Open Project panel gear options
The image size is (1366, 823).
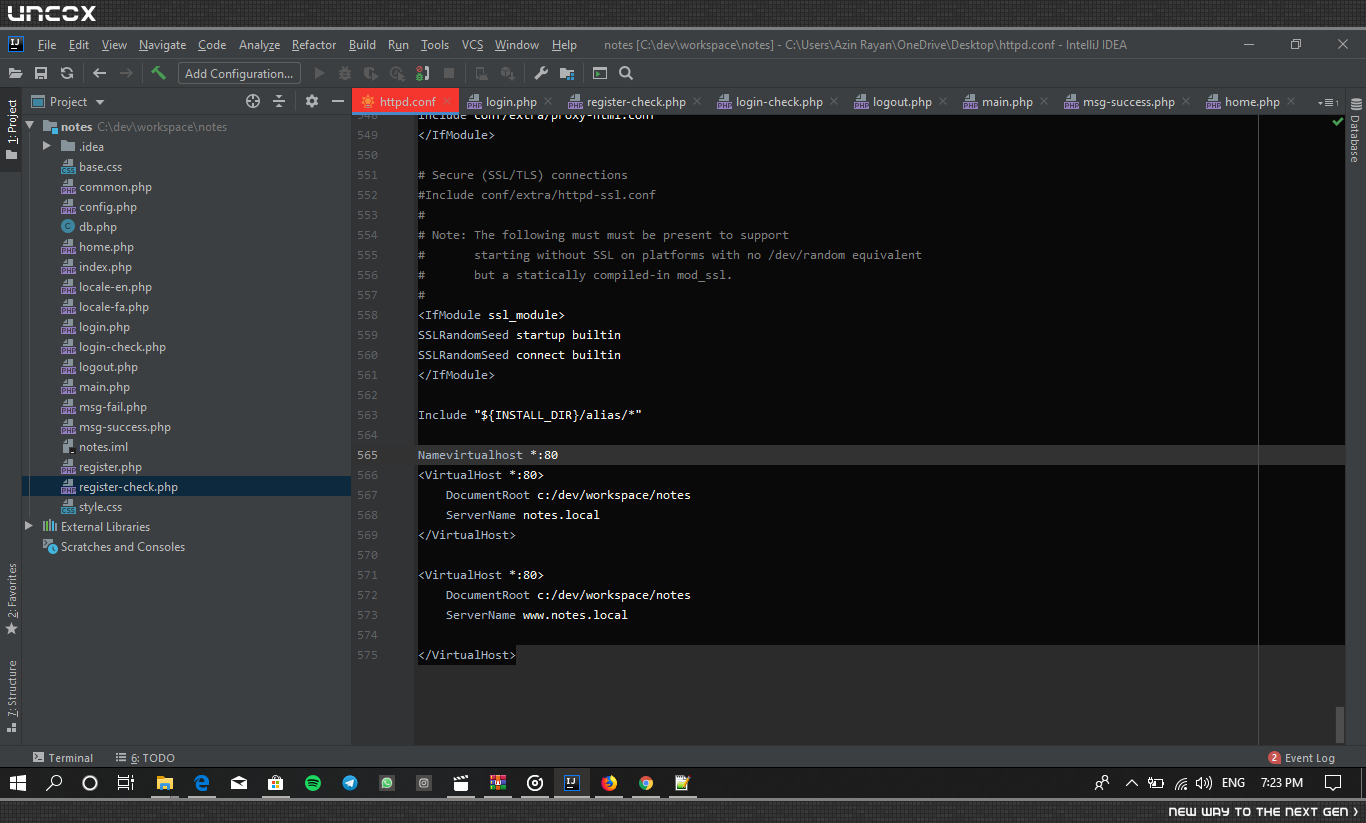(312, 101)
